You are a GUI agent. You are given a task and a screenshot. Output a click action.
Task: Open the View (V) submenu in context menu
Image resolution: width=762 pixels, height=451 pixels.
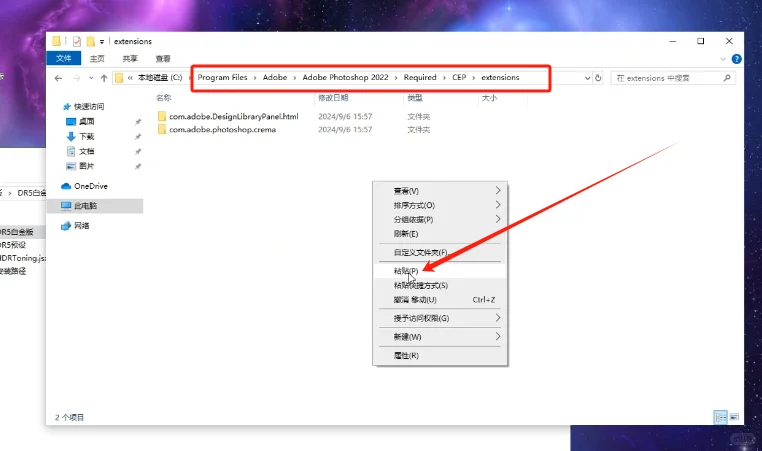click(x=440, y=191)
